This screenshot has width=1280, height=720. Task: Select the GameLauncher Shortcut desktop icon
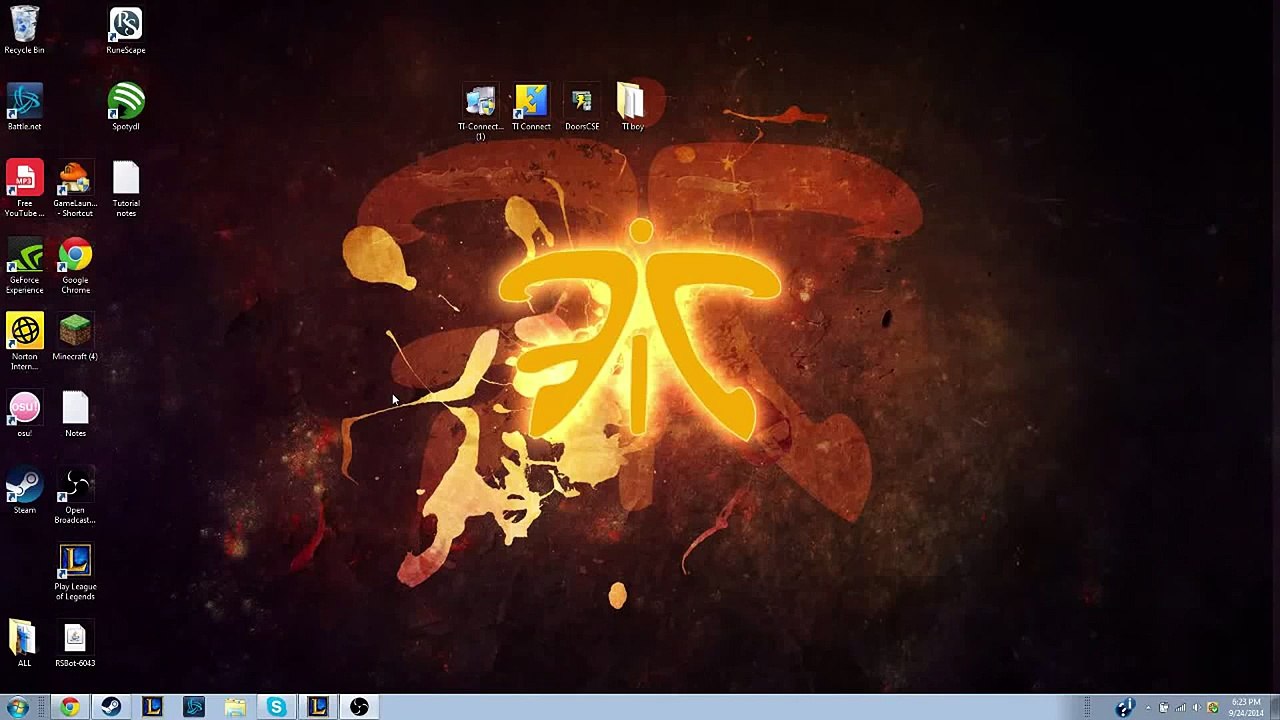pyautogui.click(x=75, y=189)
